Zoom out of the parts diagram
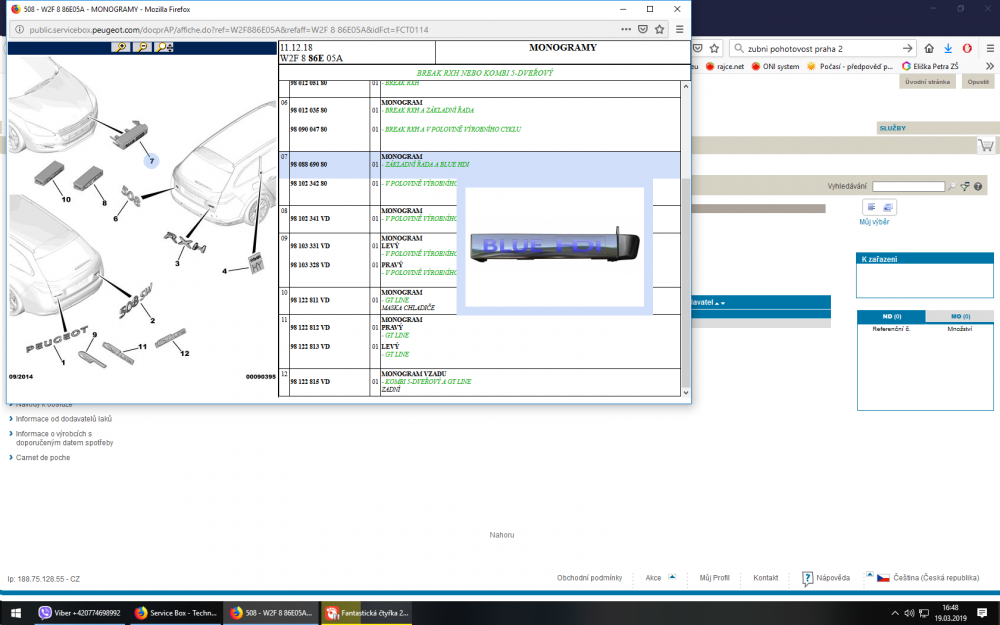This screenshot has width=1000, height=625. click(142, 47)
